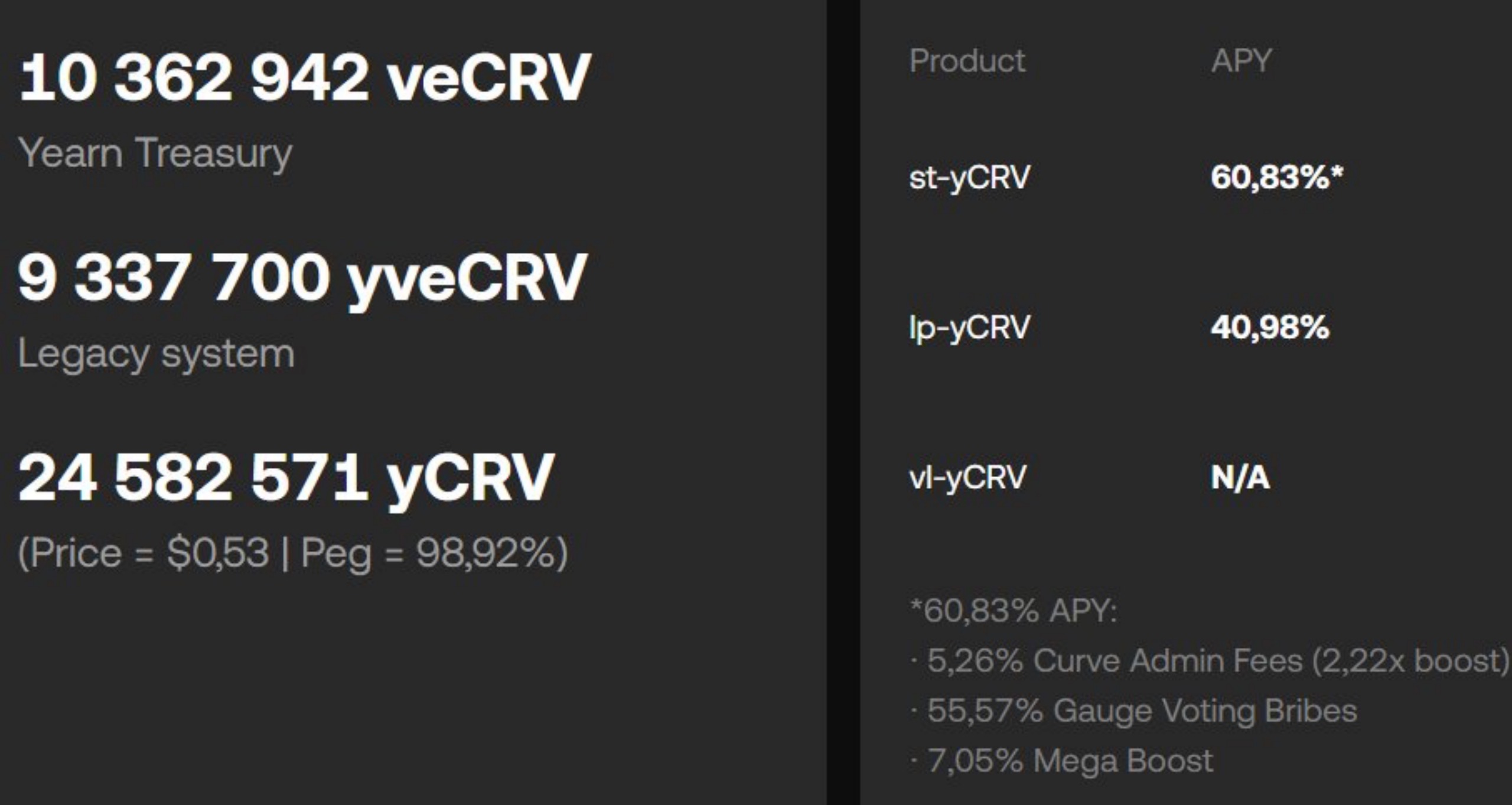
Task: Click the N/A APY value
Action: pyautogui.click(x=1240, y=478)
